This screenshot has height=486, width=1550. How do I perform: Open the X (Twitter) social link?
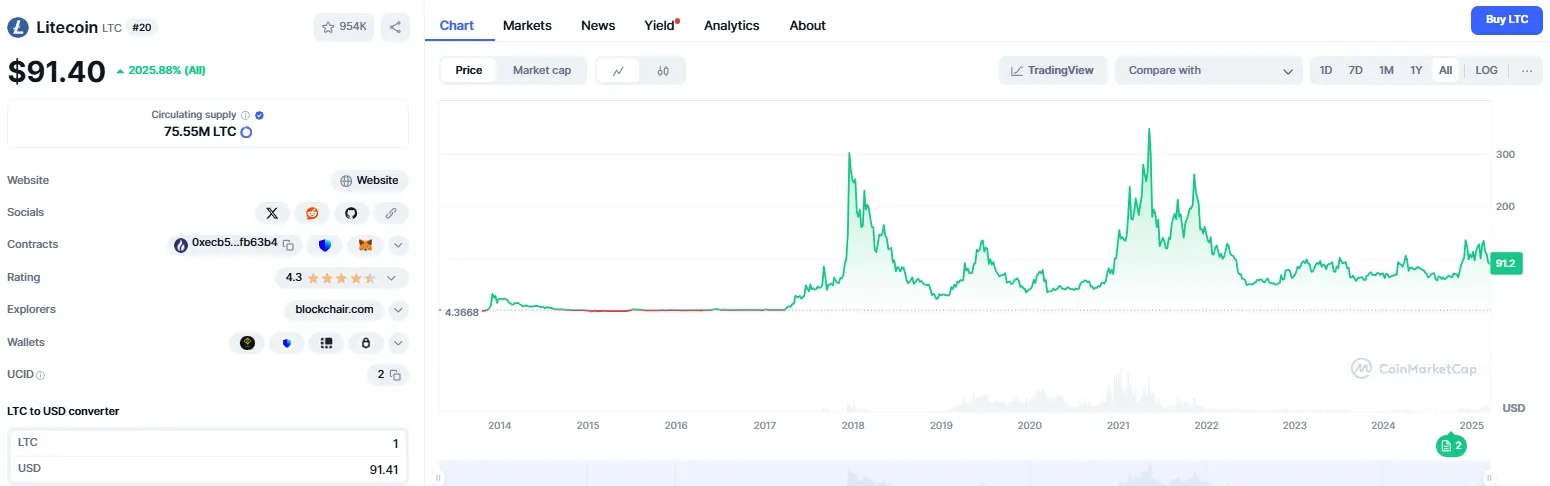[272, 213]
